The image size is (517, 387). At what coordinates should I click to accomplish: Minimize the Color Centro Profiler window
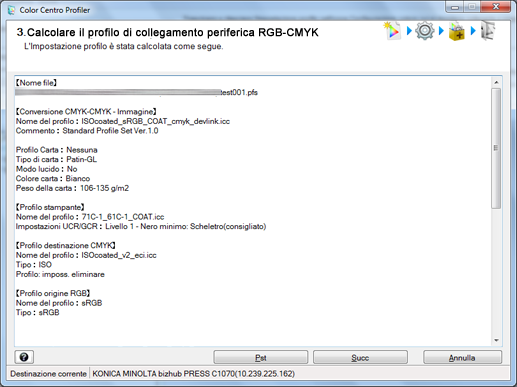click(x=455, y=7)
